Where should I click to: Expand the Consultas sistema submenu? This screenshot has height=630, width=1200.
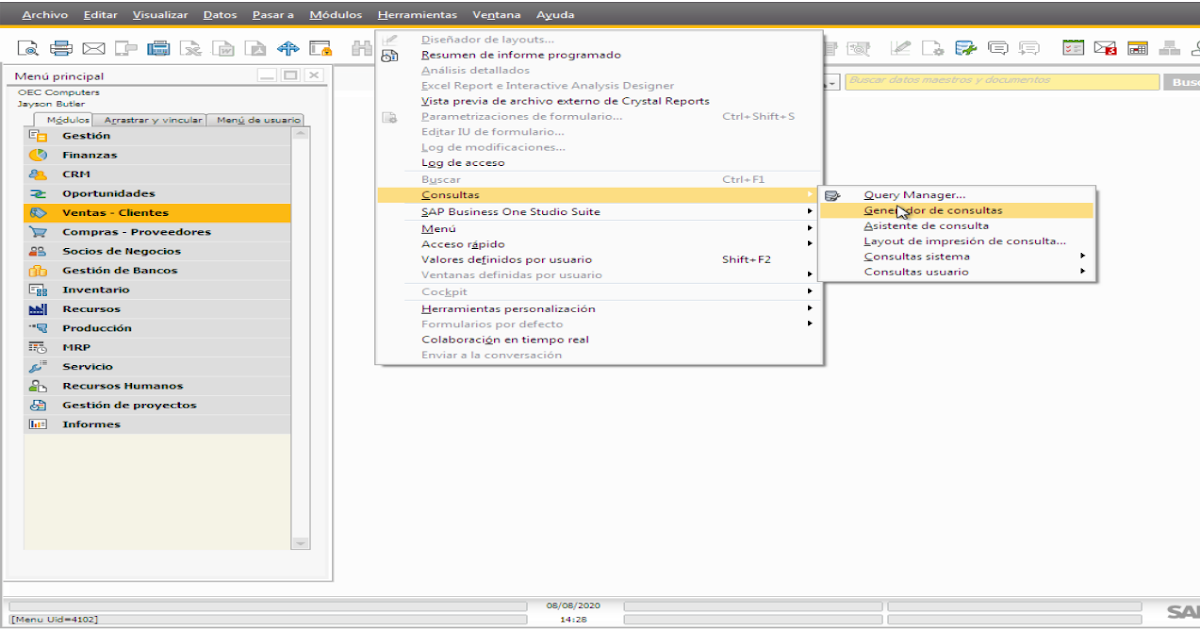pyautogui.click(x=905, y=256)
